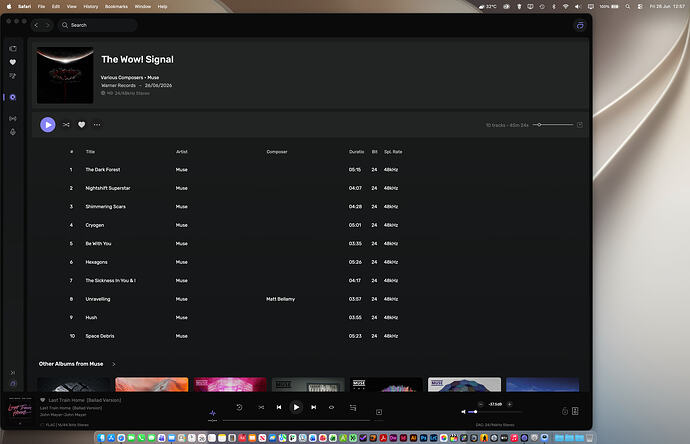Open the top library icon in the sidebar
The width and height of the screenshot is (690, 444).
tap(13, 48)
